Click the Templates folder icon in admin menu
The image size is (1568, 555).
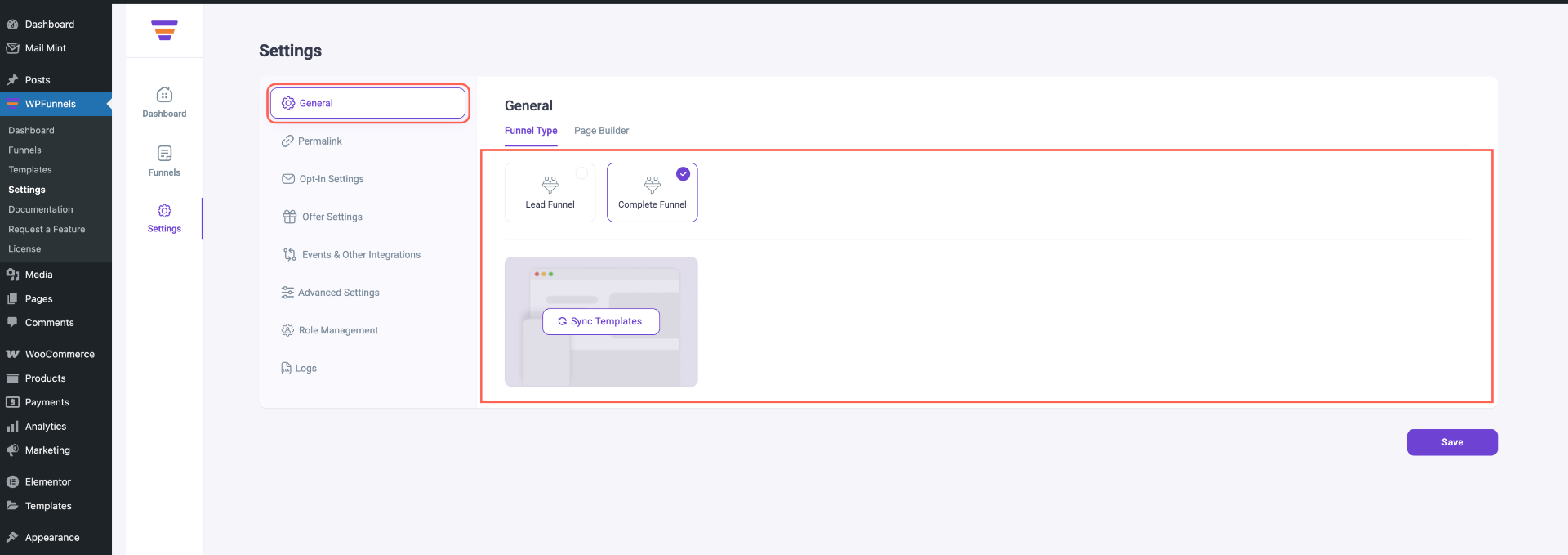[x=12, y=506]
